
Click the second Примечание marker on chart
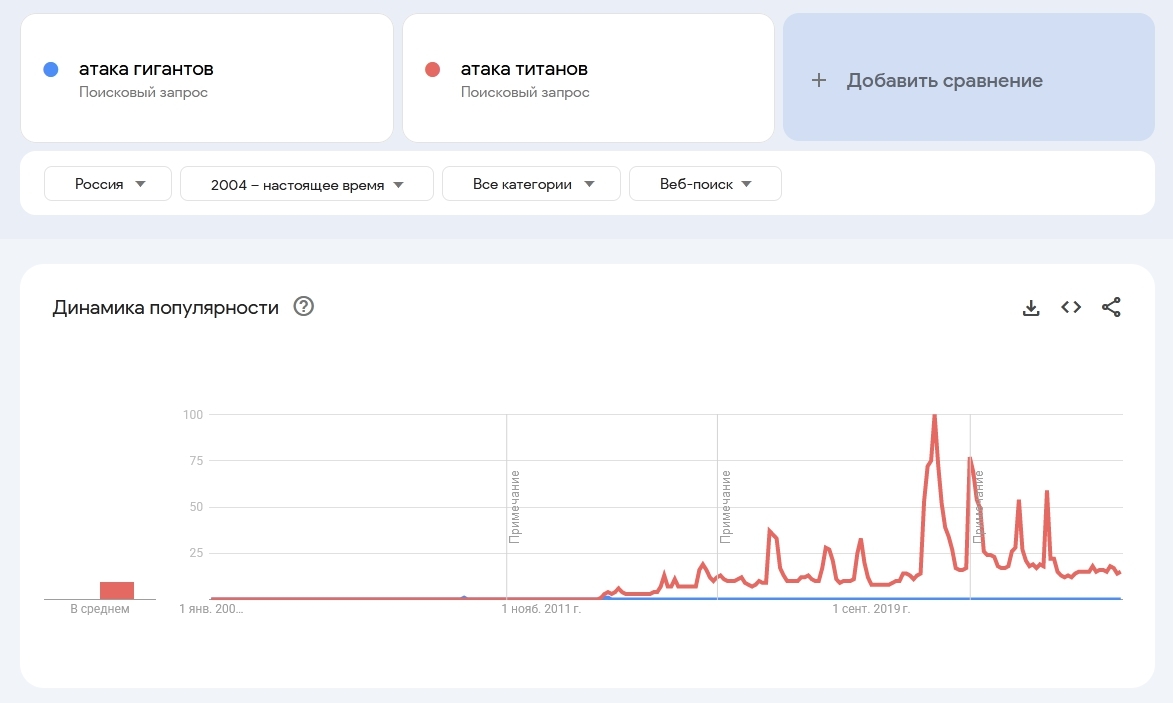coord(725,506)
